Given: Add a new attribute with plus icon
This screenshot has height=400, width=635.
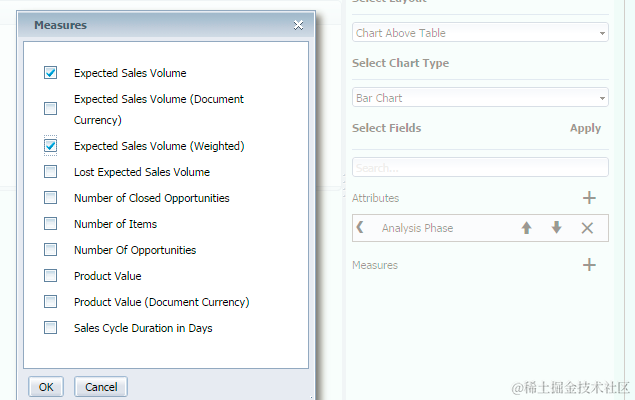Looking at the screenshot, I should [x=589, y=198].
